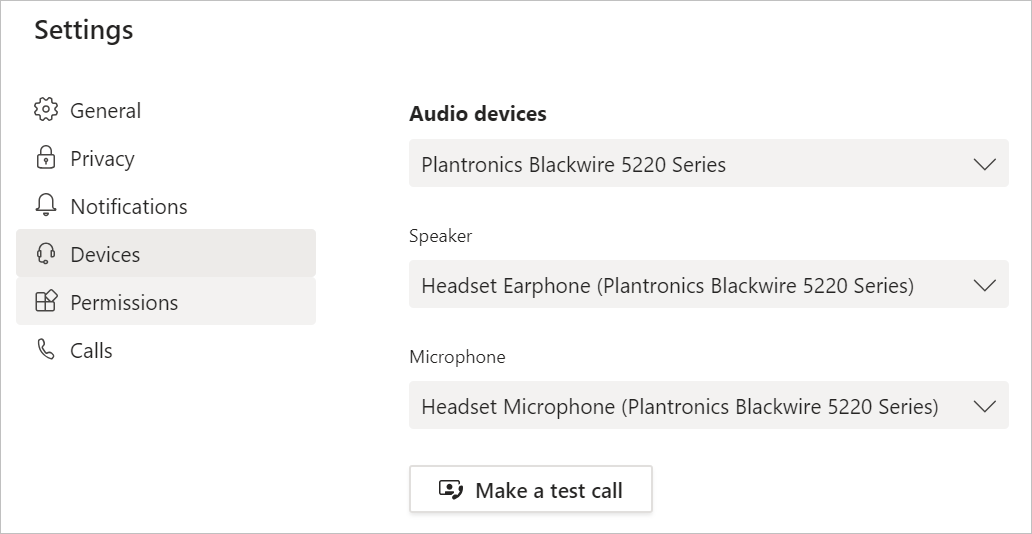Click the General gear icon
This screenshot has width=1032, height=534.
[x=45, y=110]
